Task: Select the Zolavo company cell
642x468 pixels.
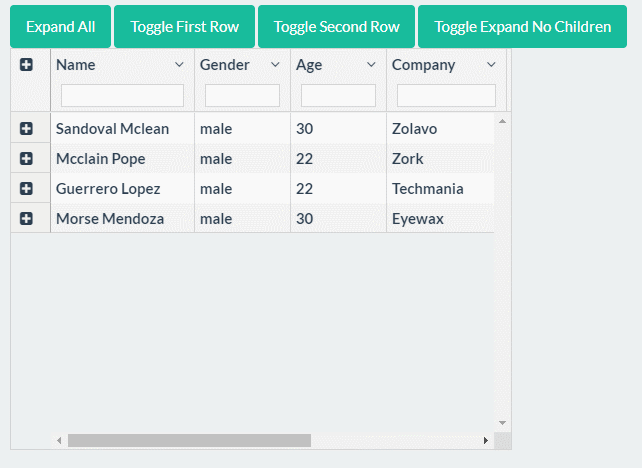Action: (415, 129)
